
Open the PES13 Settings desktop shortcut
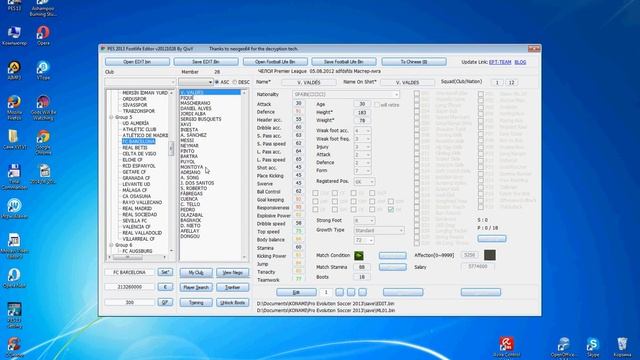coord(14,315)
